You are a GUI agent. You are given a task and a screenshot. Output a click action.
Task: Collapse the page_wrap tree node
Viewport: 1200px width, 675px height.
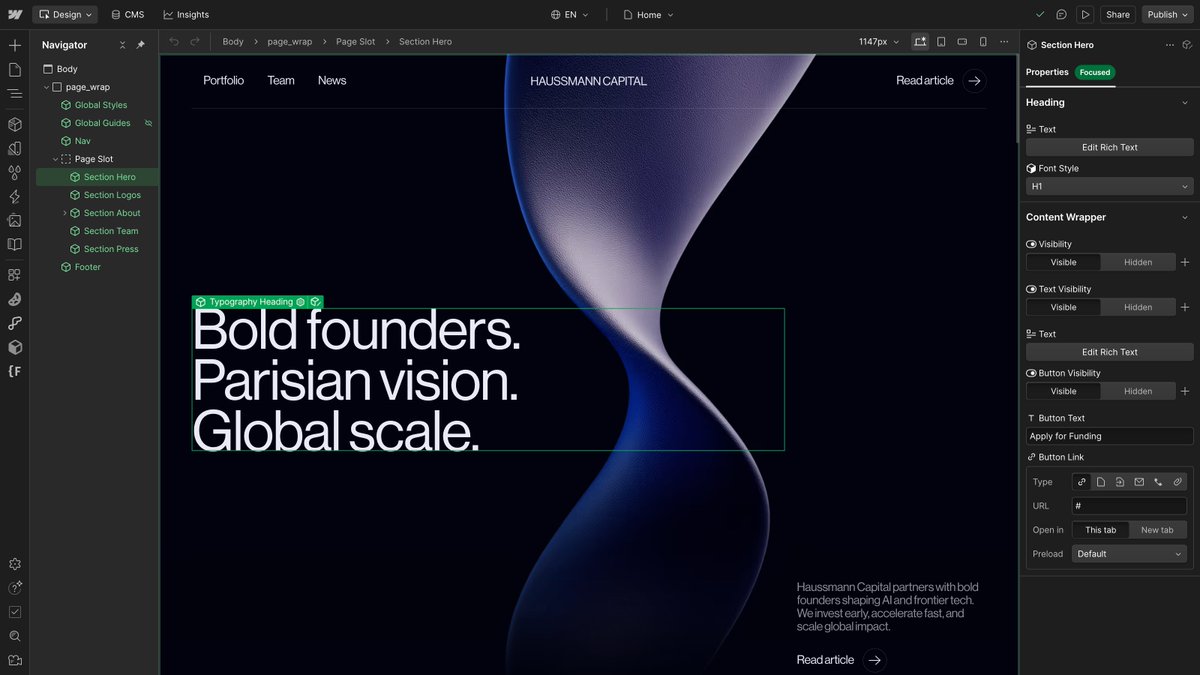pyautogui.click(x=46, y=87)
